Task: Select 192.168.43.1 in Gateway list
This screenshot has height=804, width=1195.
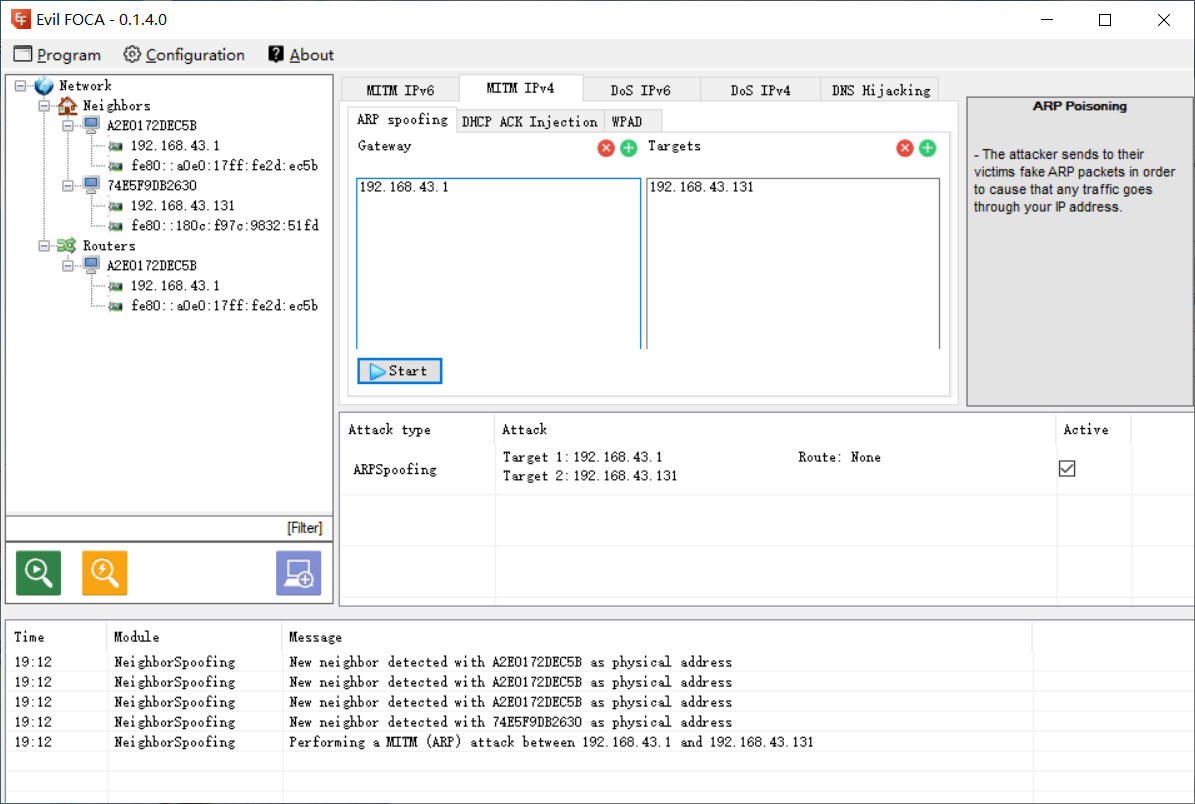Action: pyautogui.click(x=404, y=187)
